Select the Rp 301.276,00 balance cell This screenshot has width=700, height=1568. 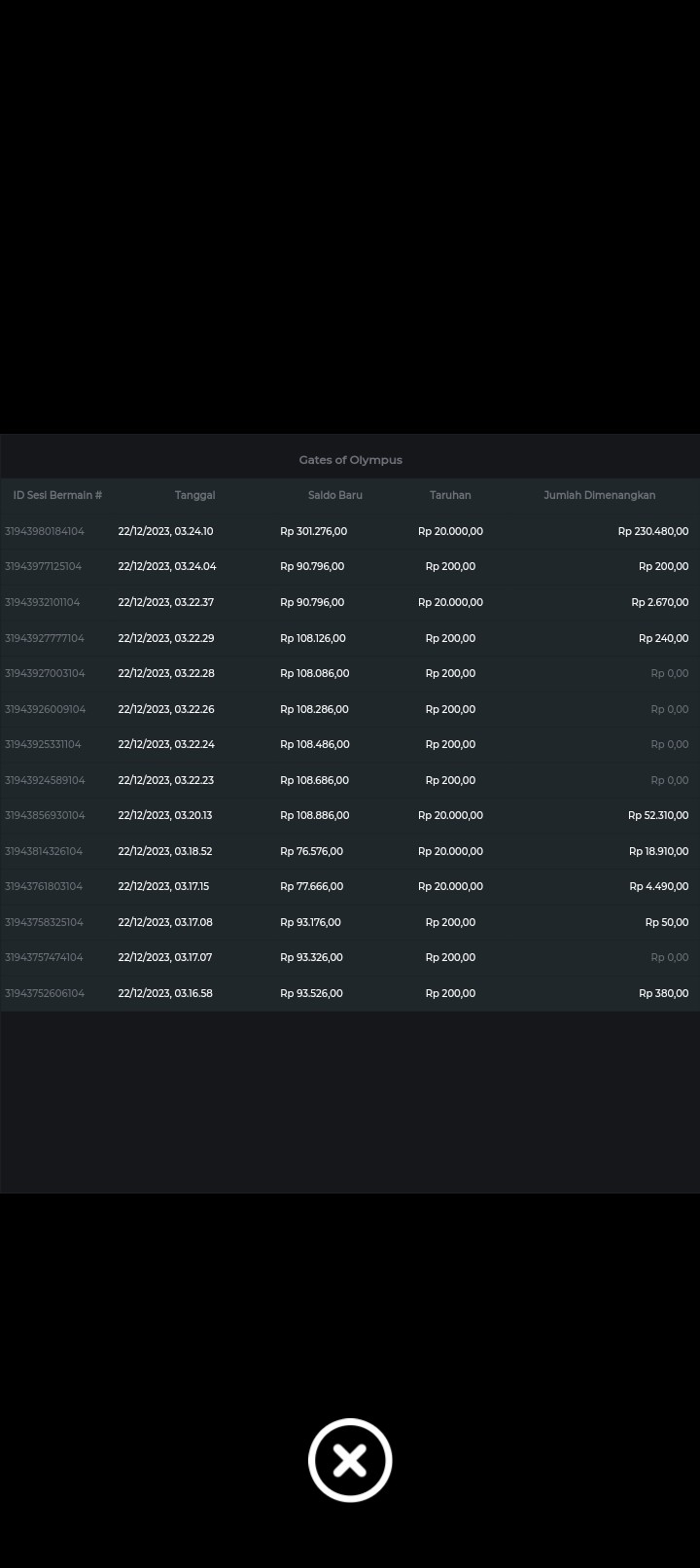click(x=313, y=531)
